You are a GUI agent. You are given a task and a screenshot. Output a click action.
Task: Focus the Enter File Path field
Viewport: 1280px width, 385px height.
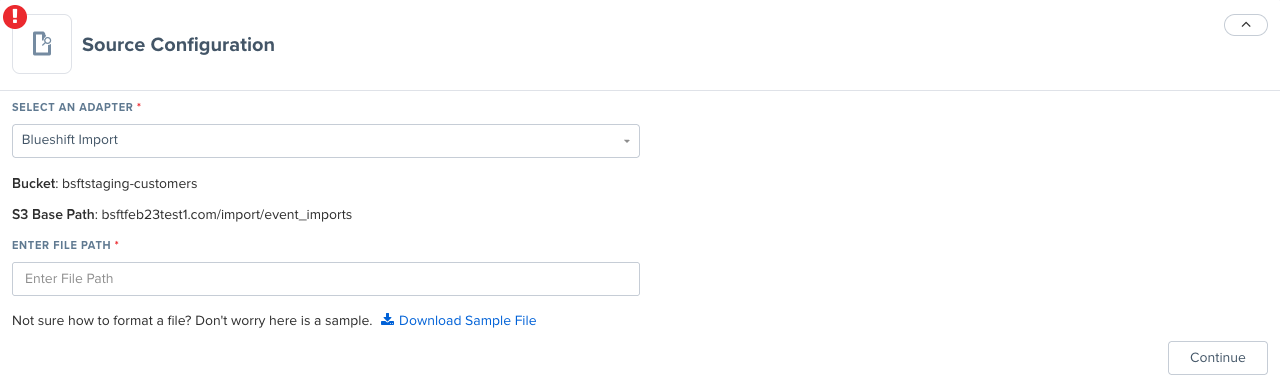(326, 279)
